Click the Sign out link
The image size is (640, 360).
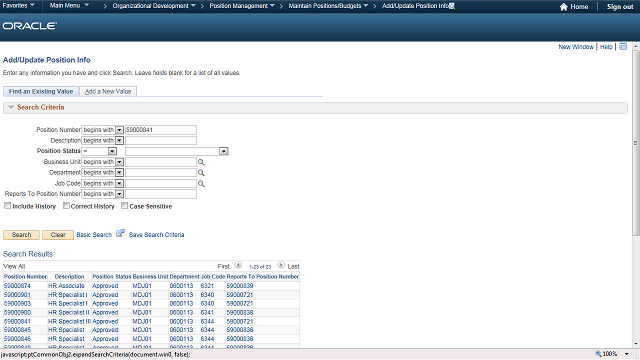point(620,7)
